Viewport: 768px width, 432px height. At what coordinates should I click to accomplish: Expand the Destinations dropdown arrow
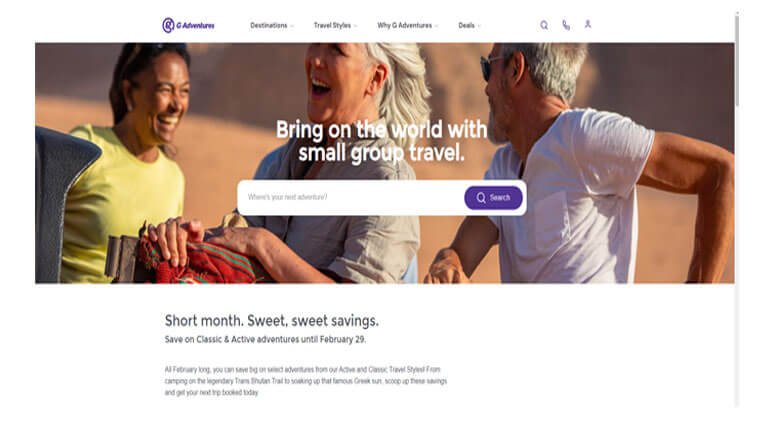point(292,26)
